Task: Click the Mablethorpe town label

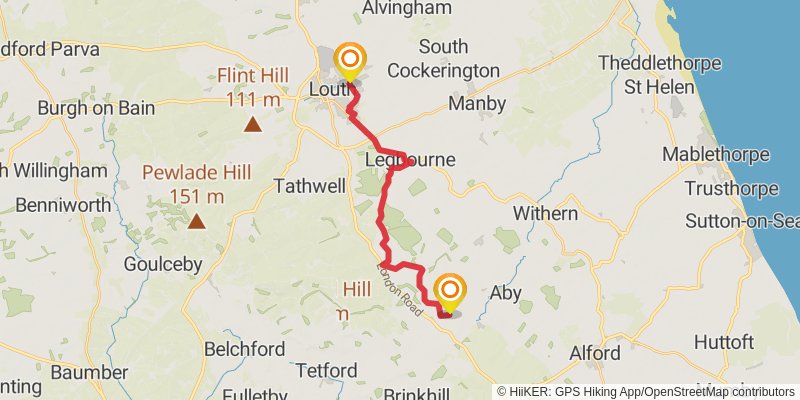Action: (x=716, y=154)
